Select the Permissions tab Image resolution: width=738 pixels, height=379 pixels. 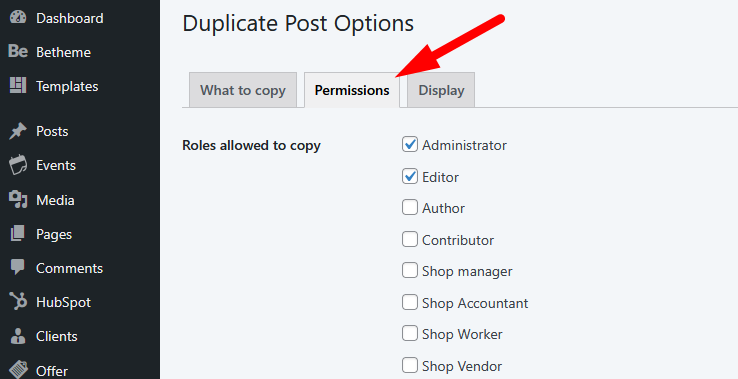click(x=352, y=90)
